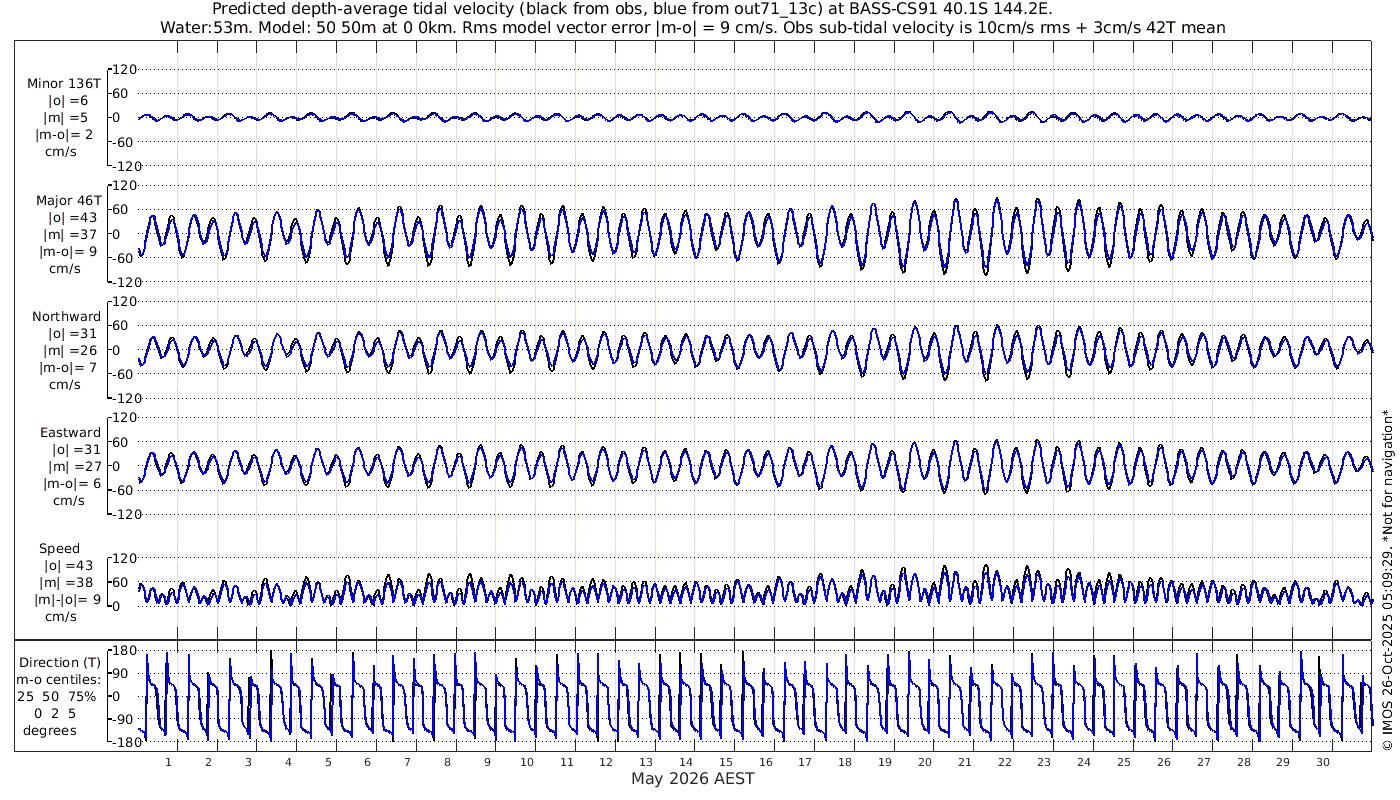Click the -180 tick on Direction axis
This screenshot has width=1400, height=800.
click(x=121, y=743)
